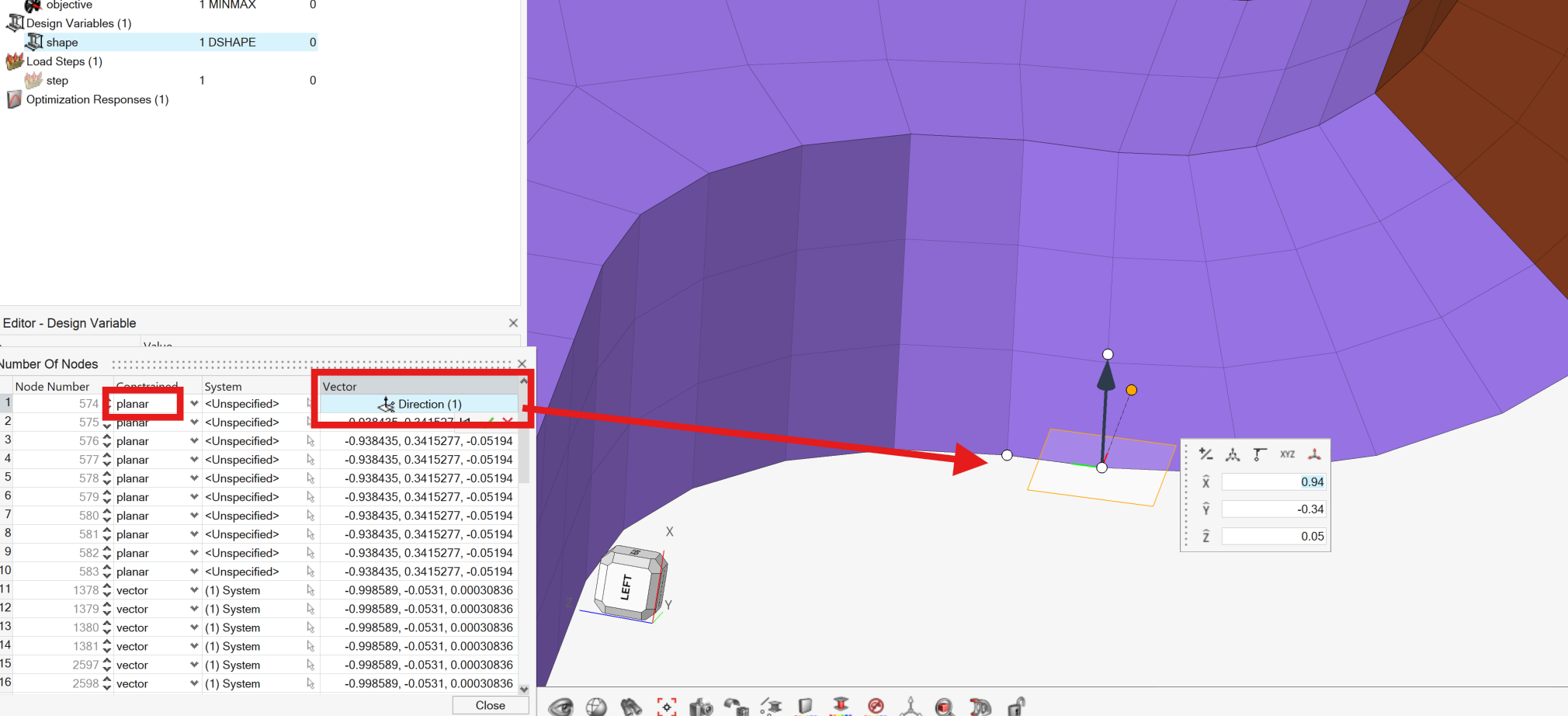Click the three-arrow axes toolbar icon
Image resolution: width=1568 pixels, height=716 pixels.
[x=911, y=707]
